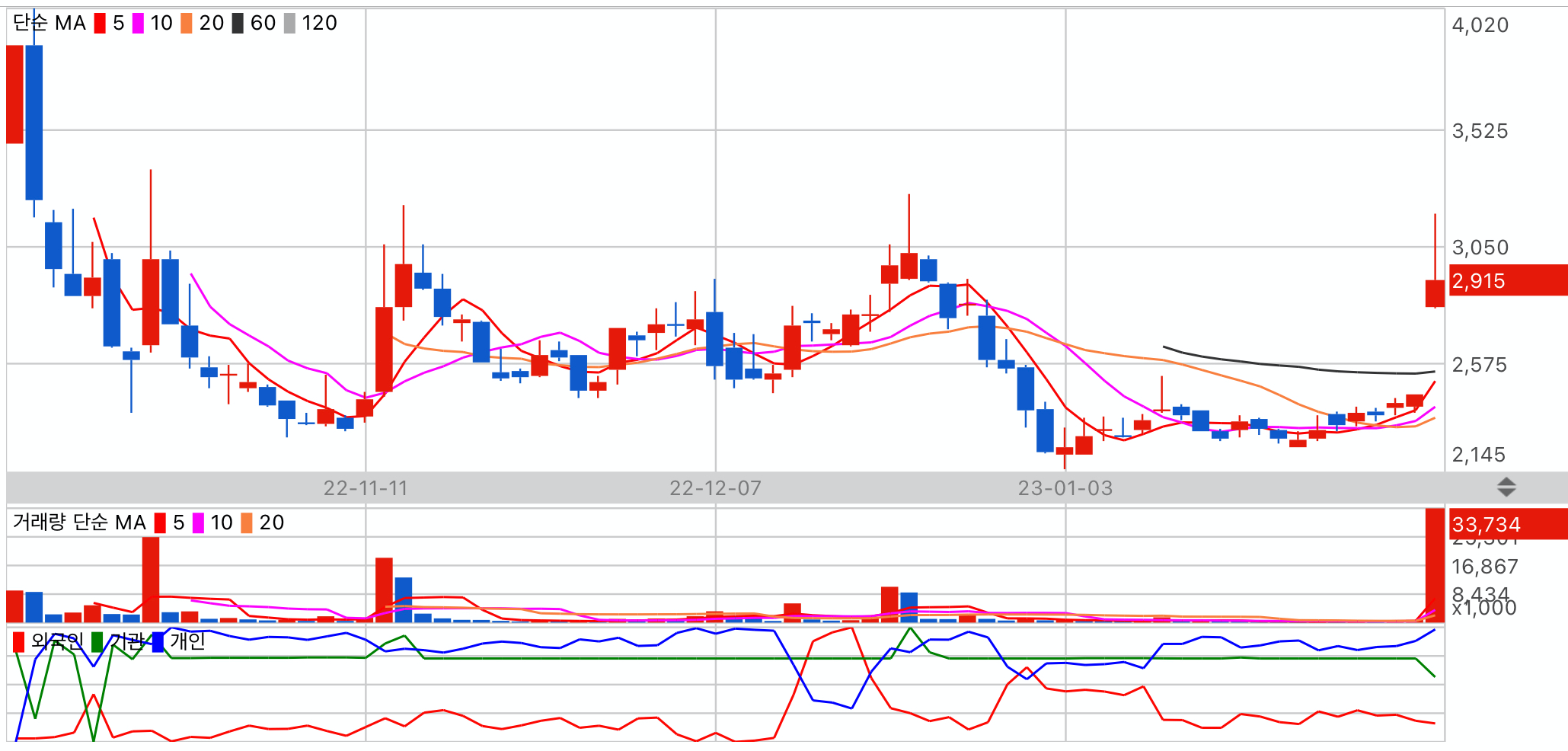Click the 2,575 price axis label
The height and width of the screenshot is (751, 1568).
coord(1479,365)
